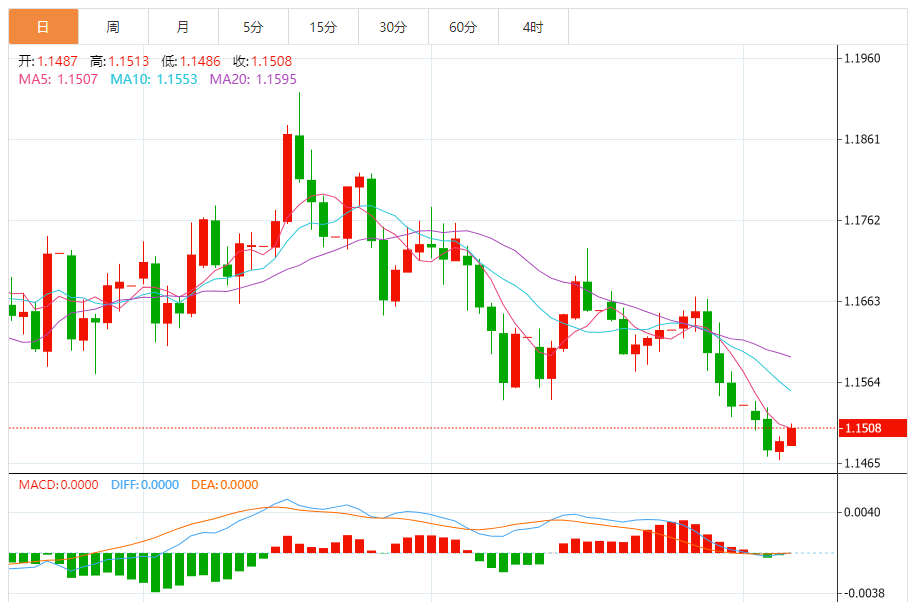The image size is (913, 602).
Task: Open the 15分 timeframe tab
Action: click(x=323, y=27)
